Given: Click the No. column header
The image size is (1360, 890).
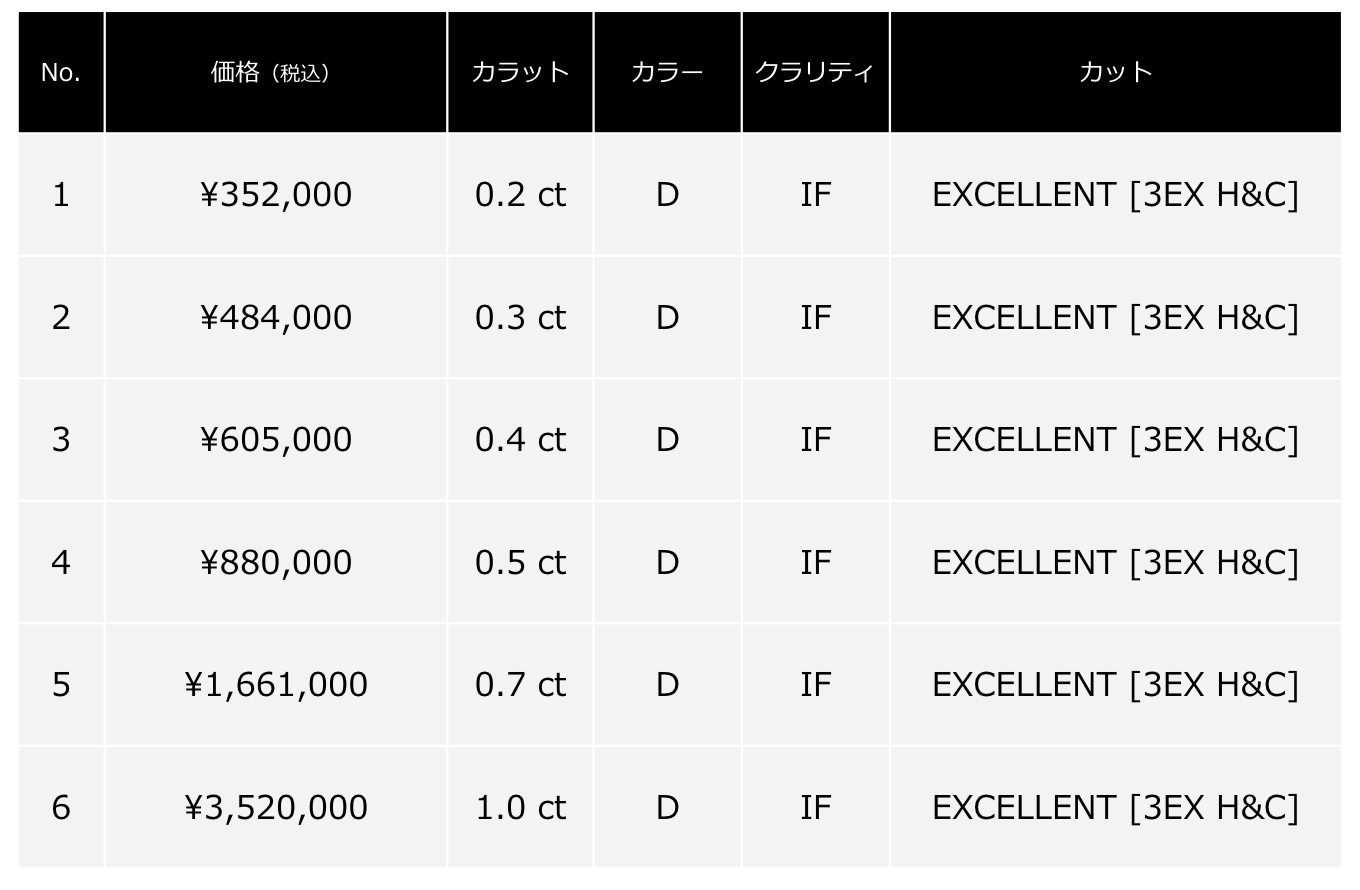Looking at the screenshot, I should (61, 73).
